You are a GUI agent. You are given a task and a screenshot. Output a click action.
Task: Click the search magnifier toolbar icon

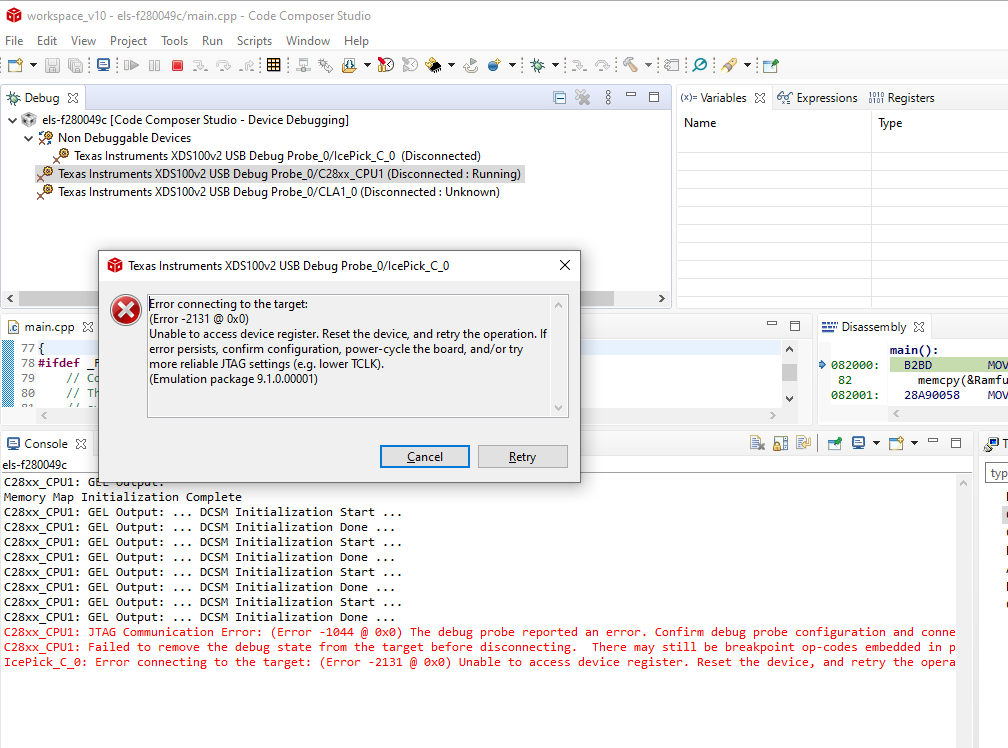[699, 65]
